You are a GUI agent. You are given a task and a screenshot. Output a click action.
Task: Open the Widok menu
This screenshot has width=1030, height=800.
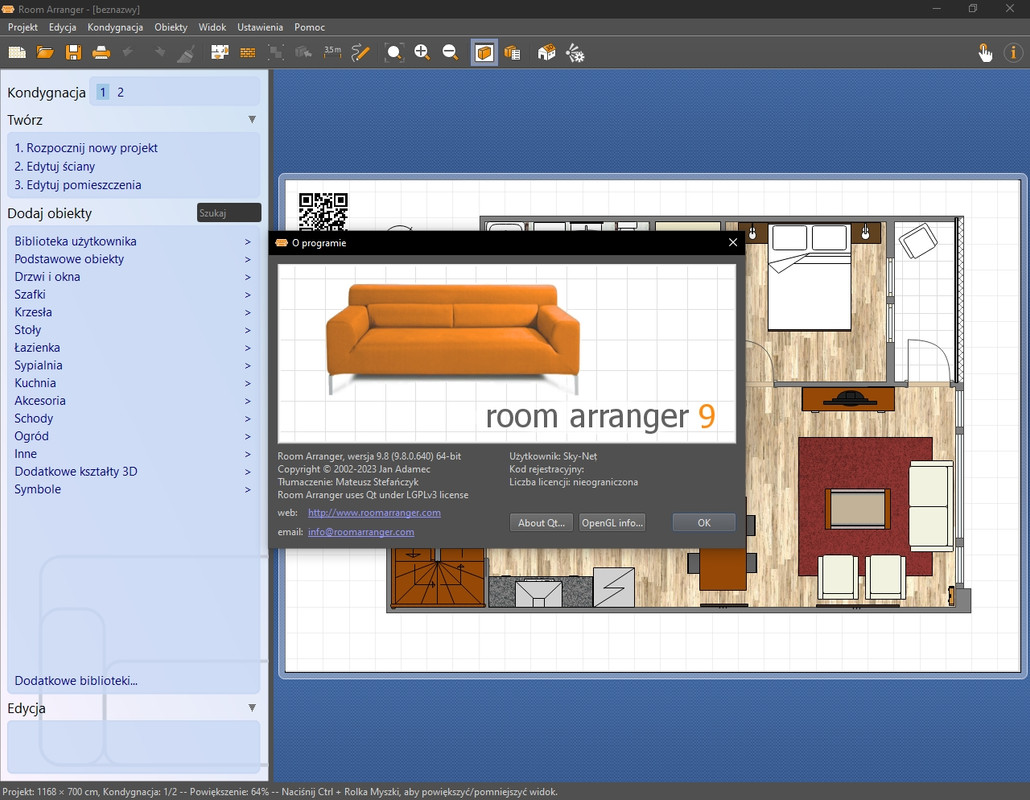[x=212, y=27]
